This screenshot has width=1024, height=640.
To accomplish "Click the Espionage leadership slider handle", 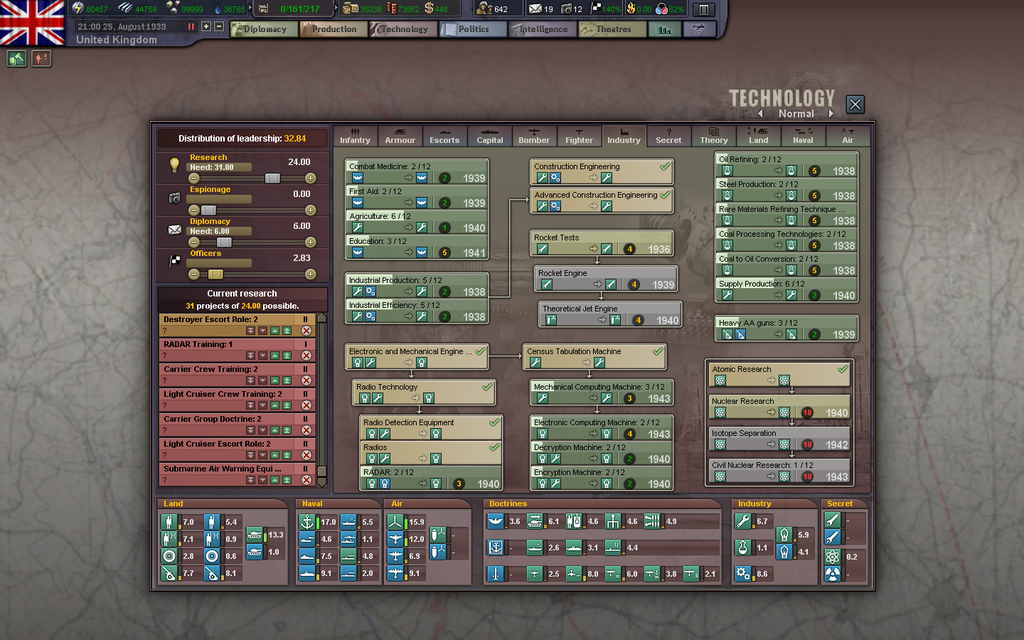I will coord(208,210).
